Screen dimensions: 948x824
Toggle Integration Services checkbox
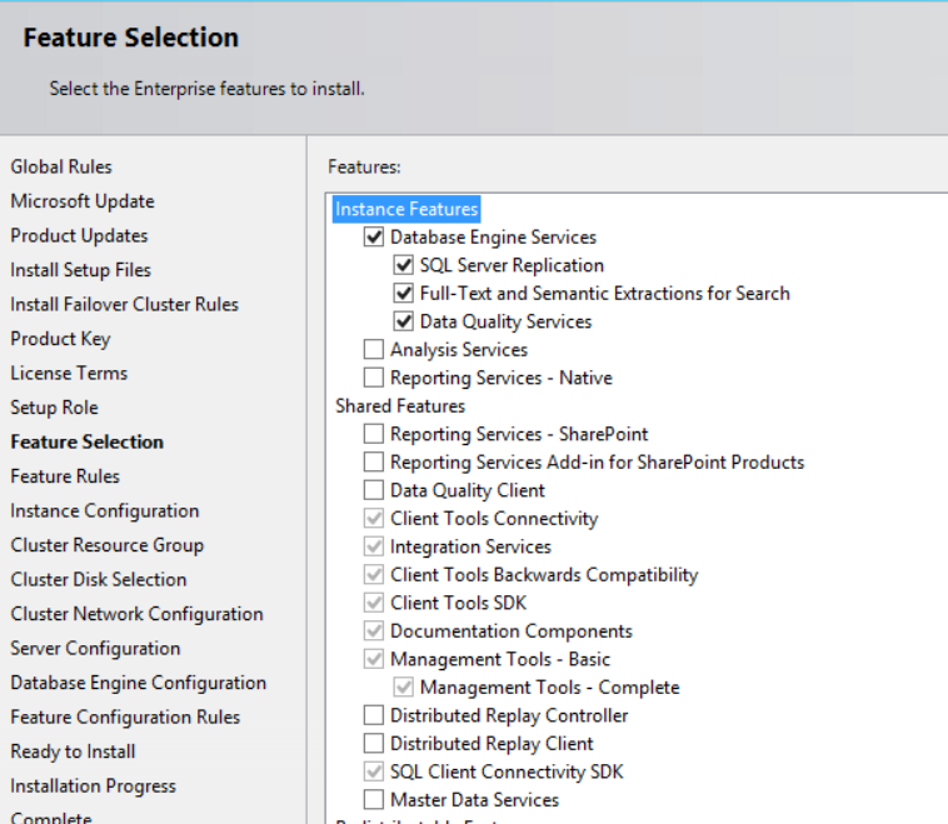374,547
